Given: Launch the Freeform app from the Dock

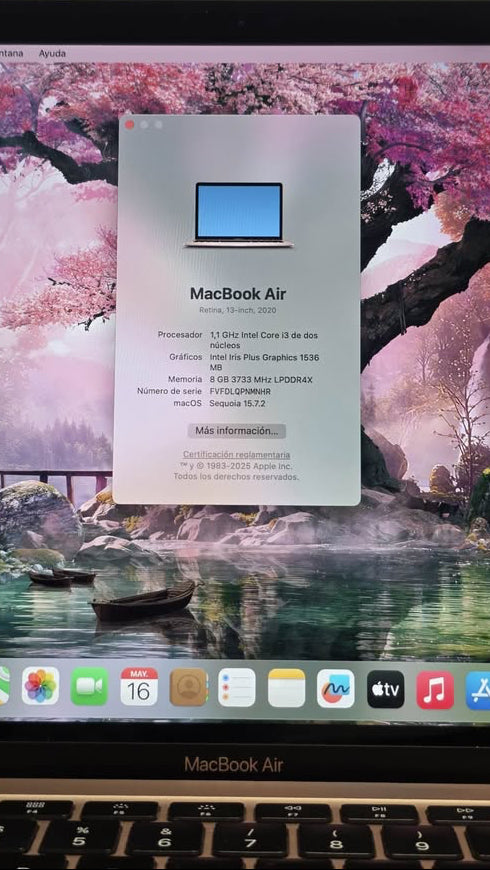Looking at the screenshot, I should pyautogui.click(x=336, y=689).
